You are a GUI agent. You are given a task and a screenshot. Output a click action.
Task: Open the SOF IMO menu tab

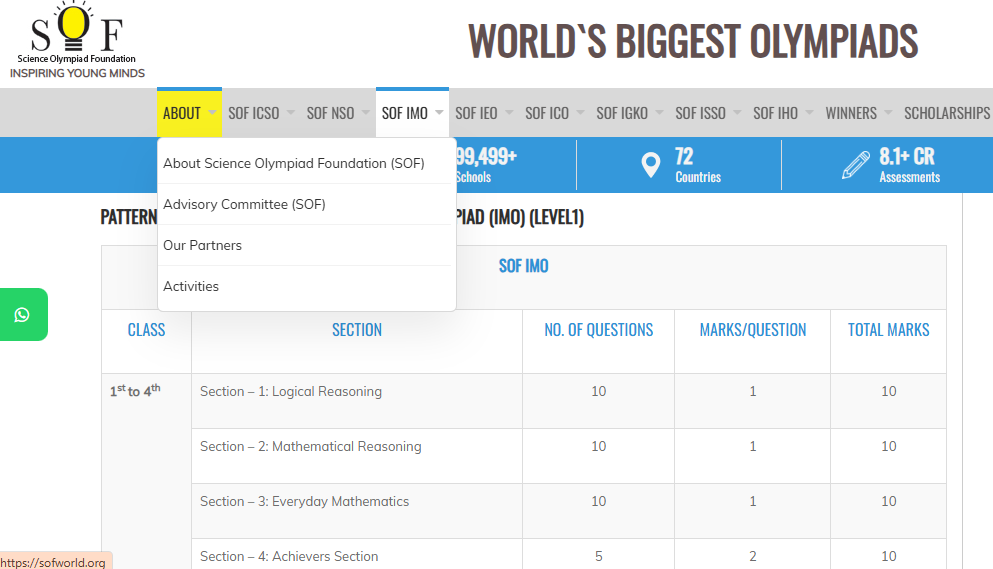pyautogui.click(x=405, y=113)
